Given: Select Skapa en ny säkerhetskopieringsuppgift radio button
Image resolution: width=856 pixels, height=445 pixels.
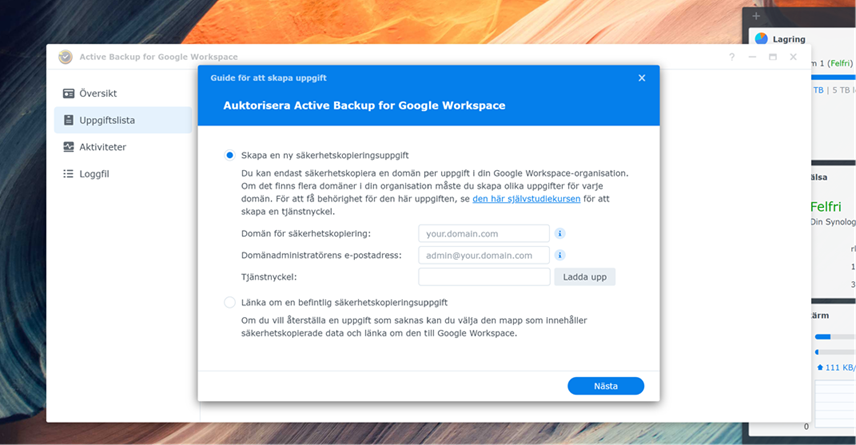Looking at the screenshot, I should (x=230, y=156).
